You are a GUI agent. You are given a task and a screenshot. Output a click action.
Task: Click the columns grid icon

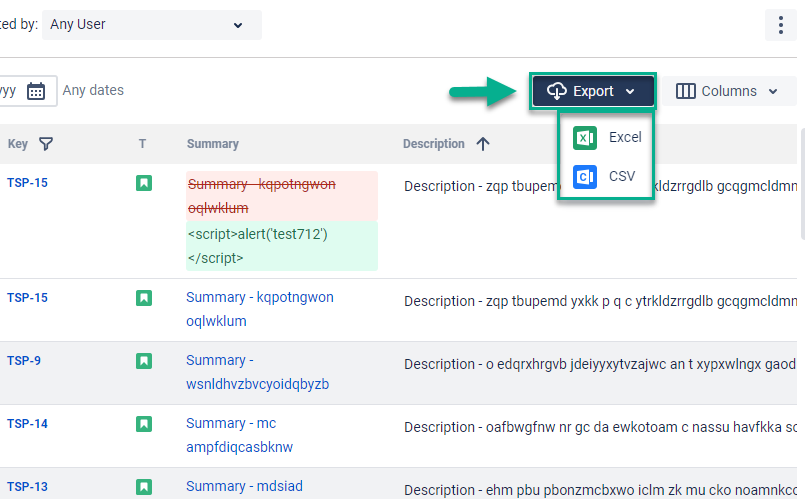click(x=686, y=91)
